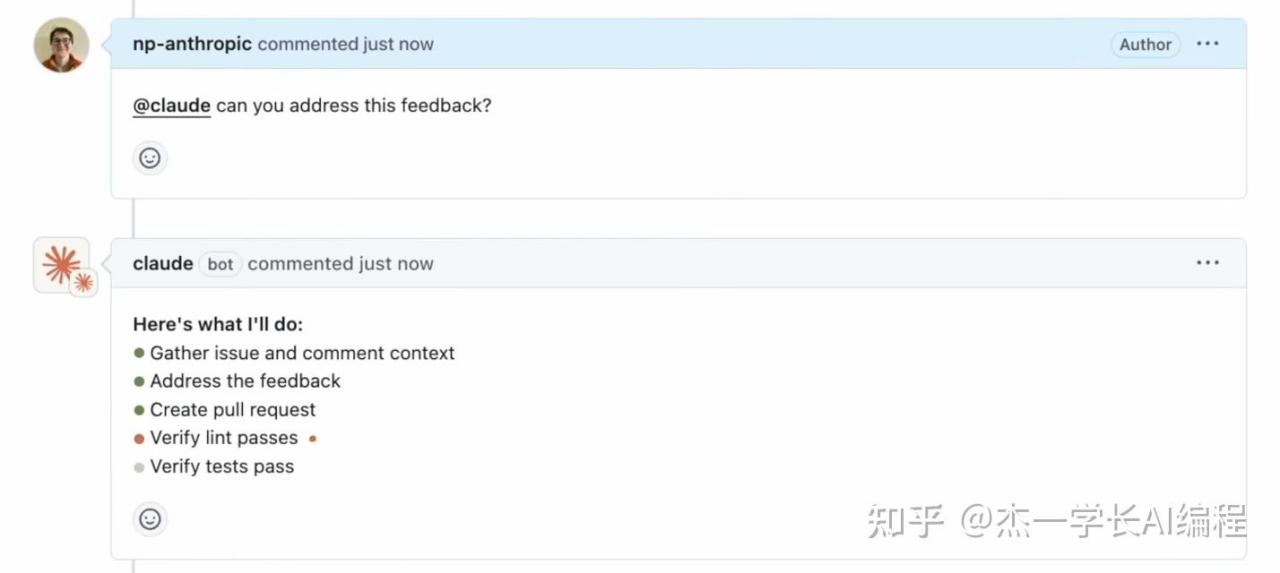Click grey status dot beside Verify tests pass
Viewport: 1280px width, 573px height.
(x=139, y=467)
